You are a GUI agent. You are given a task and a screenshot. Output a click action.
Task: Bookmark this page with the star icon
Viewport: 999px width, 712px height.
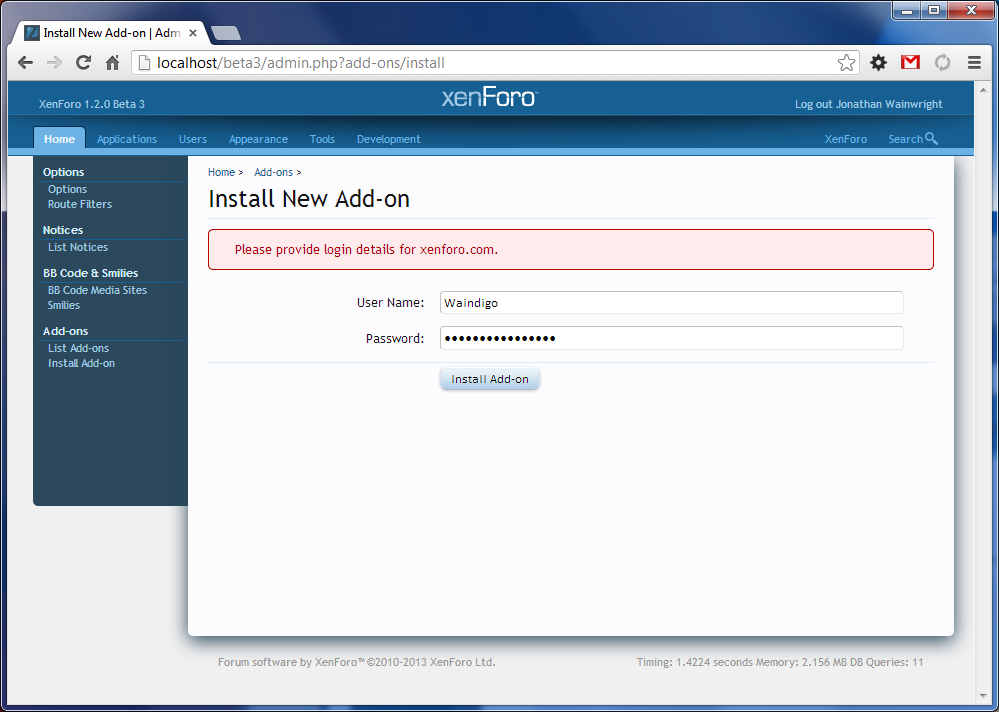click(x=846, y=62)
